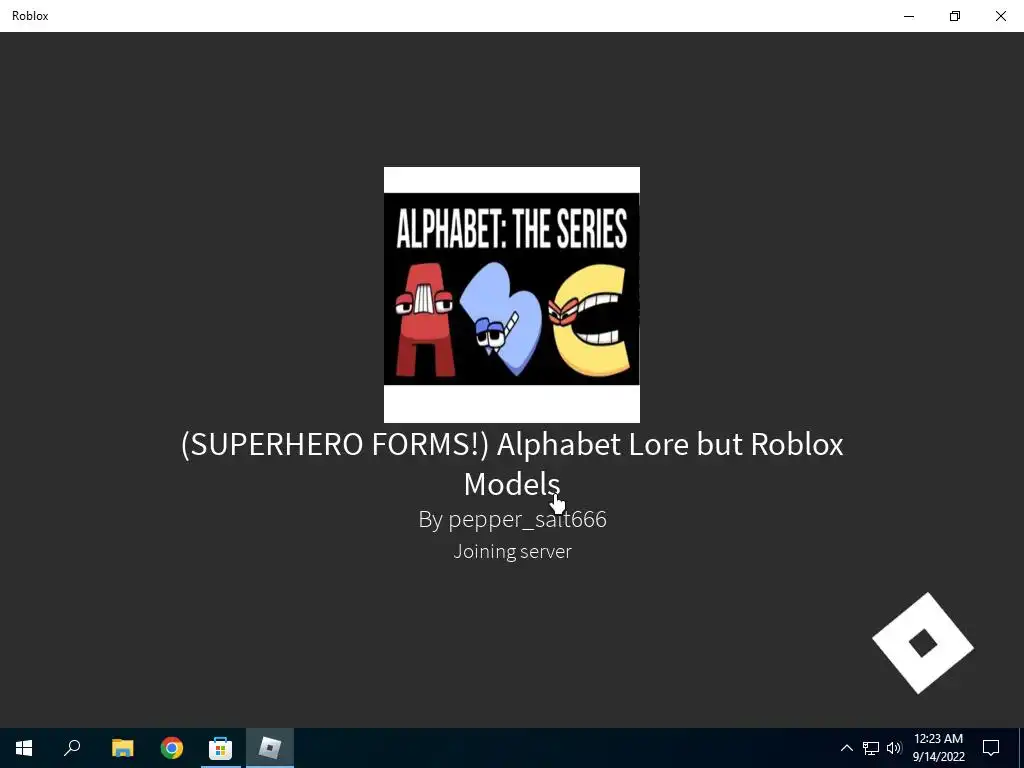
Task: Show hidden system tray icons
Action: coord(846,748)
